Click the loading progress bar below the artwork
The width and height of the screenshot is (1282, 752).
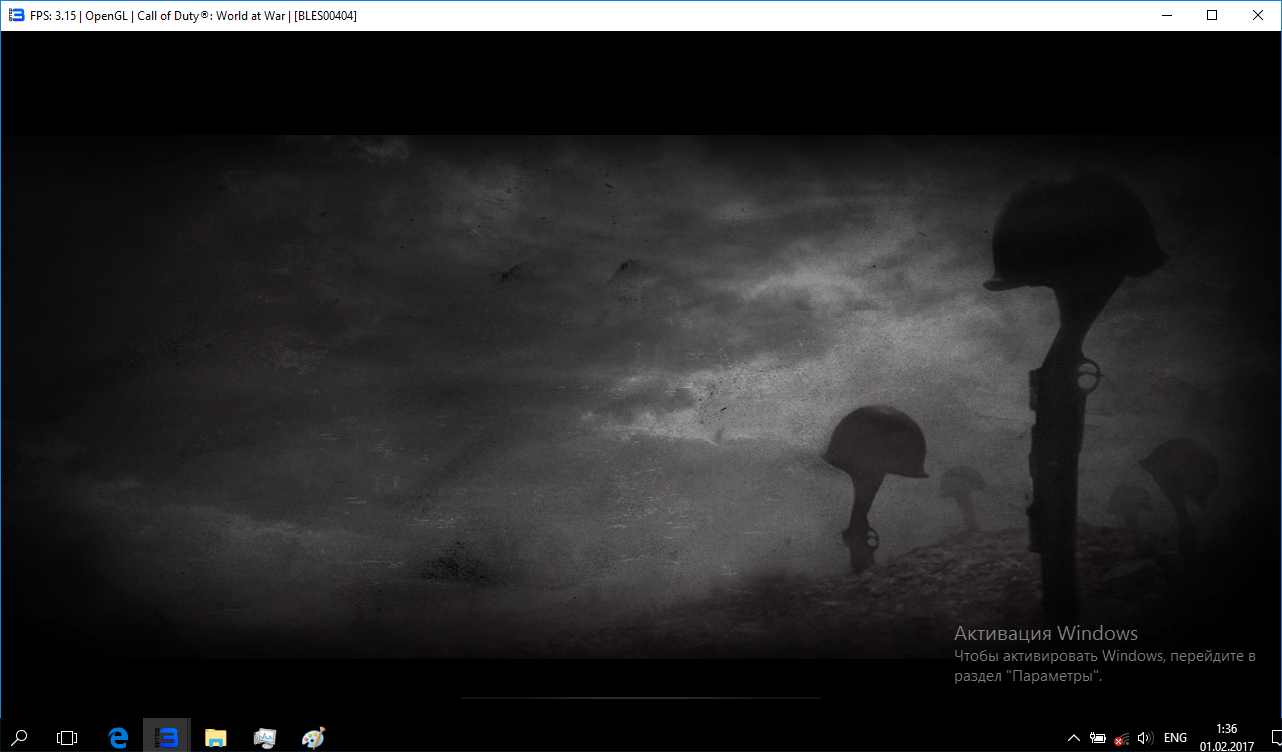point(640,697)
